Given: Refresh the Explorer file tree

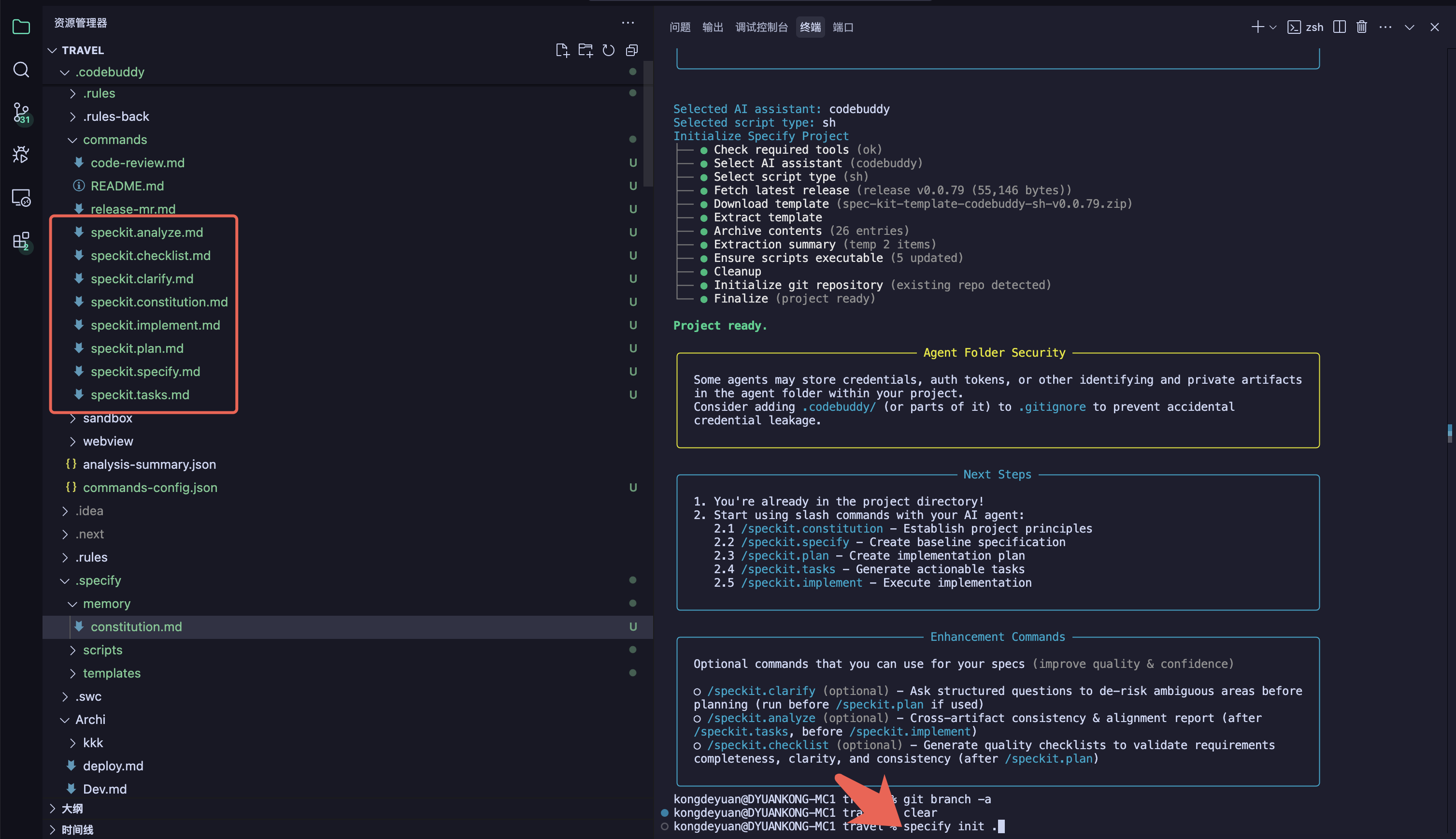Looking at the screenshot, I should (608, 51).
